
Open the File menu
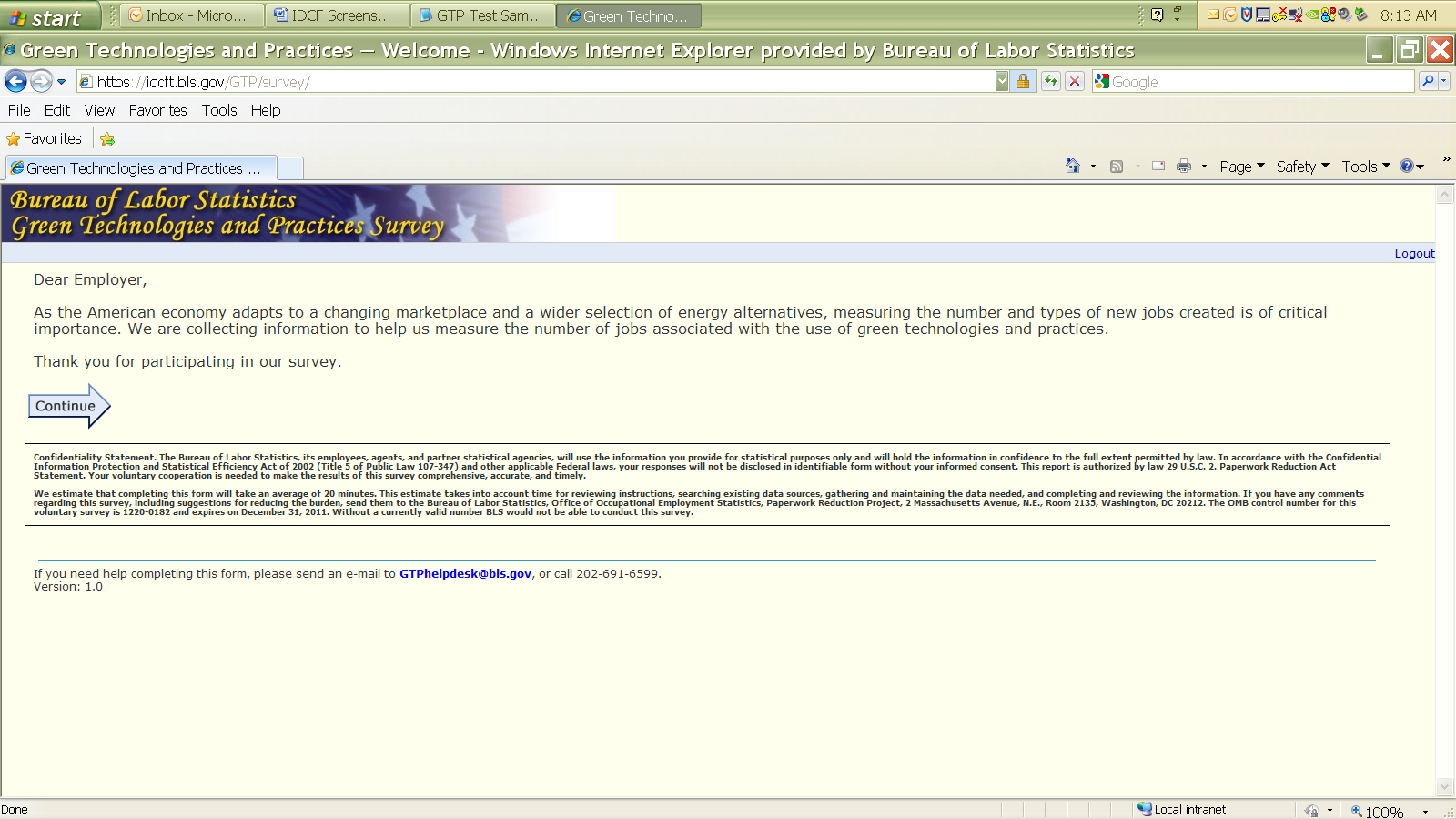point(19,110)
